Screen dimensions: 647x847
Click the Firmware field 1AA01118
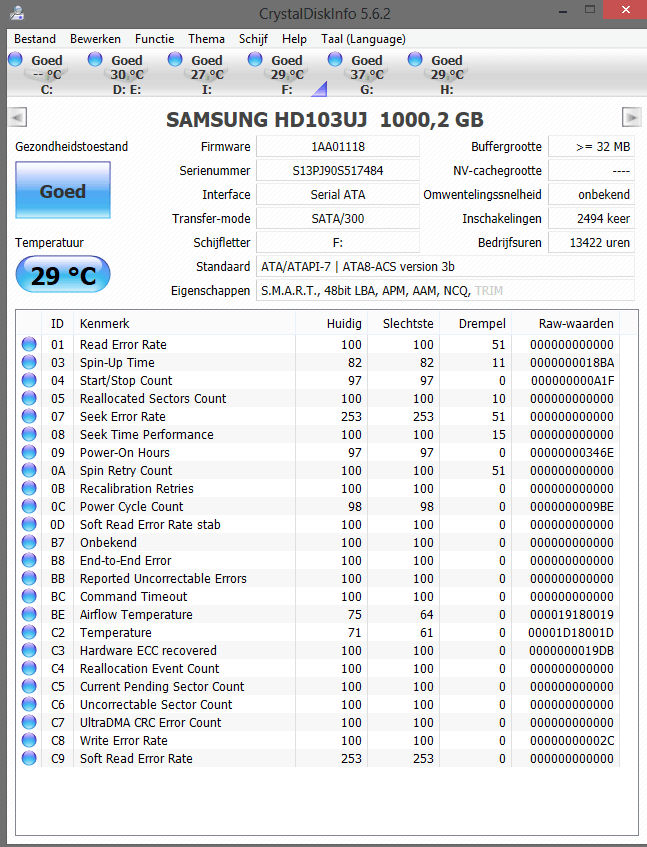click(338, 146)
